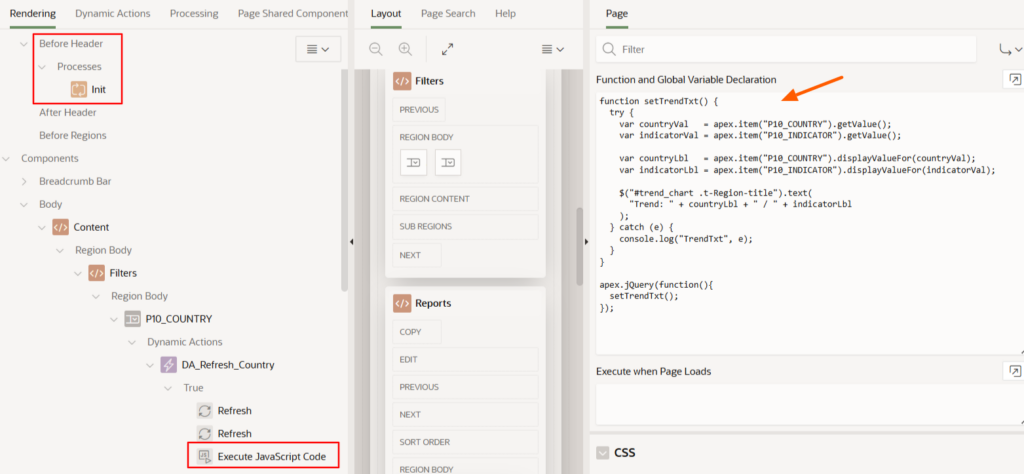Expand the Breadcrumb Bar node

(x=24, y=181)
